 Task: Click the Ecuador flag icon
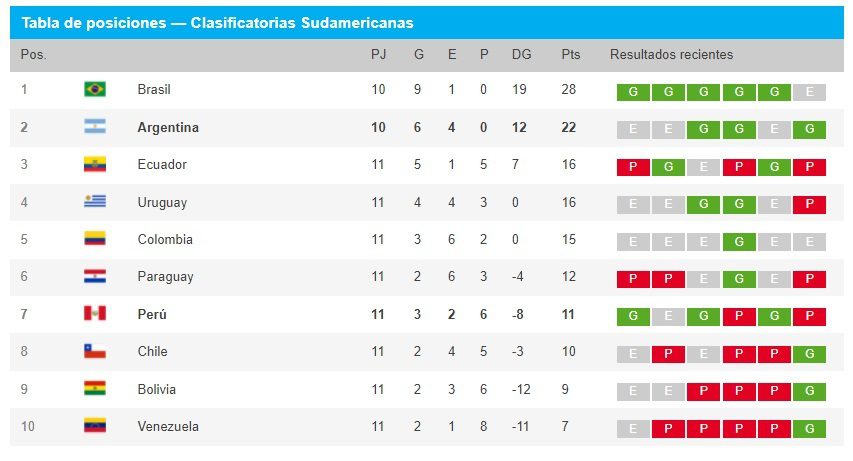click(95, 165)
